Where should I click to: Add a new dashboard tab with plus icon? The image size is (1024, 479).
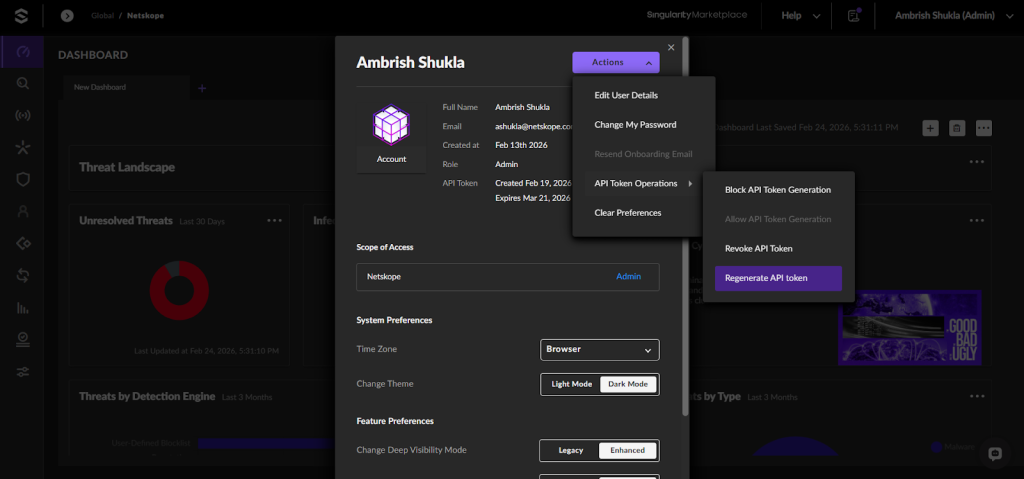[202, 88]
